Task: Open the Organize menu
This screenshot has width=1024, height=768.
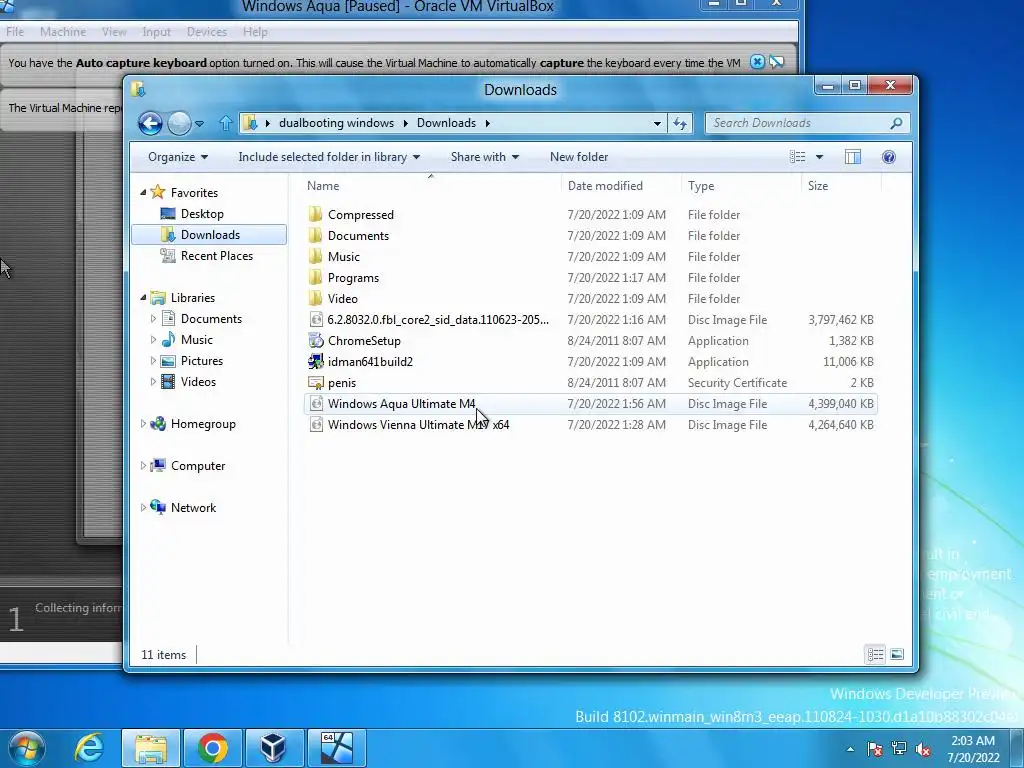Action: tap(178, 157)
